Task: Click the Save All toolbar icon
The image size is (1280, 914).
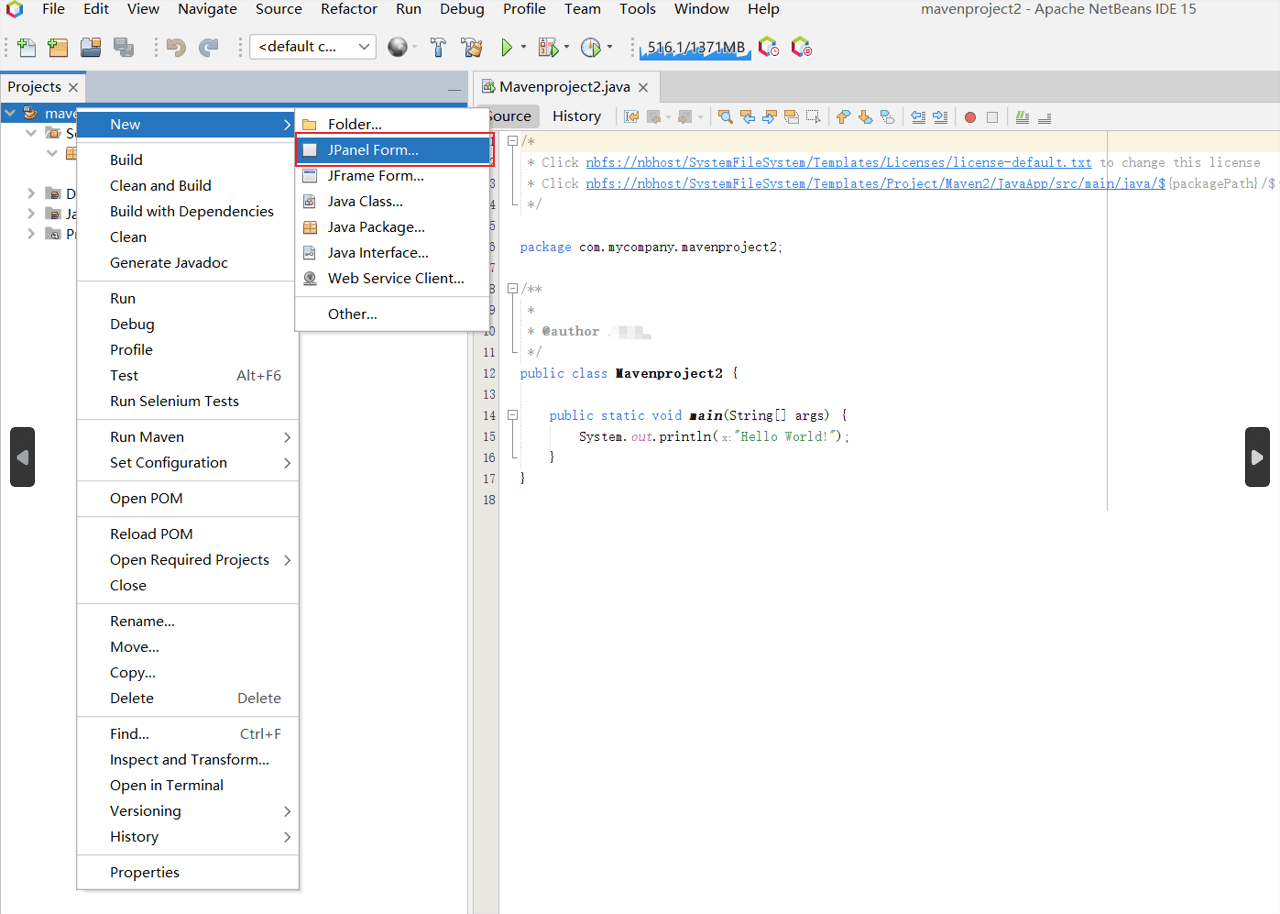Action: coord(123,47)
